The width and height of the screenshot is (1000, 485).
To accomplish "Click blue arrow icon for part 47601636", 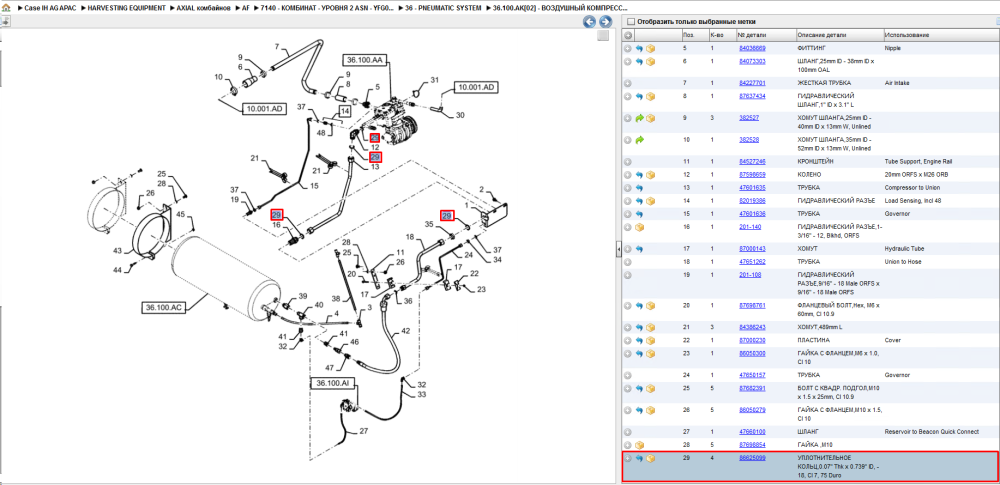I will point(640,214).
